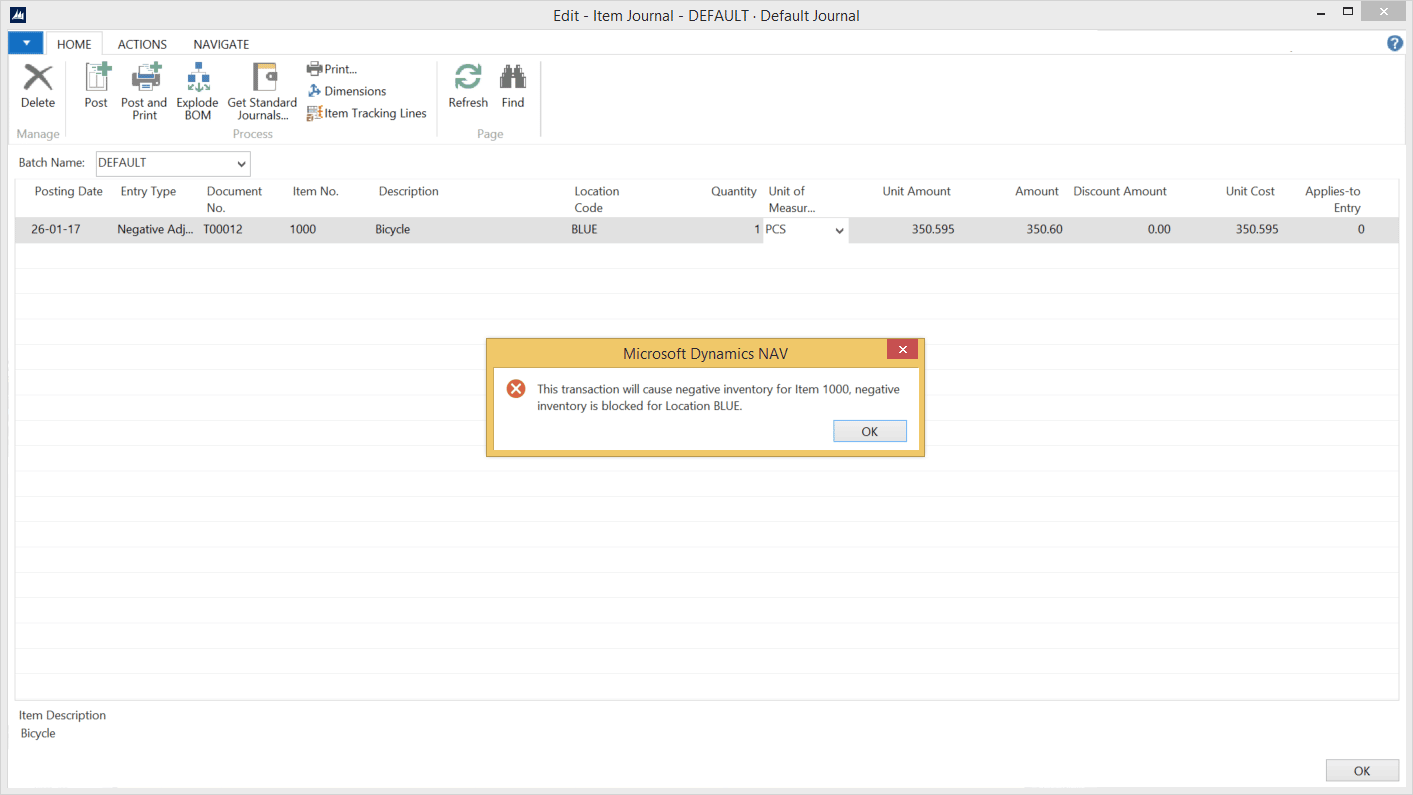Click the bottom OK button of the journal
The width and height of the screenshot is (1413, 795).
[1362, 771]
